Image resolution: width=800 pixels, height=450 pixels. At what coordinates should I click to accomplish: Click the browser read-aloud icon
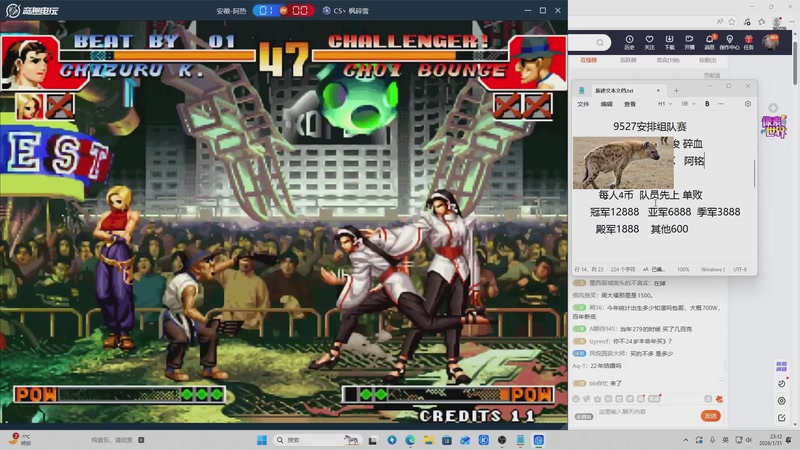pyautogui.click(x=719, y=21)
